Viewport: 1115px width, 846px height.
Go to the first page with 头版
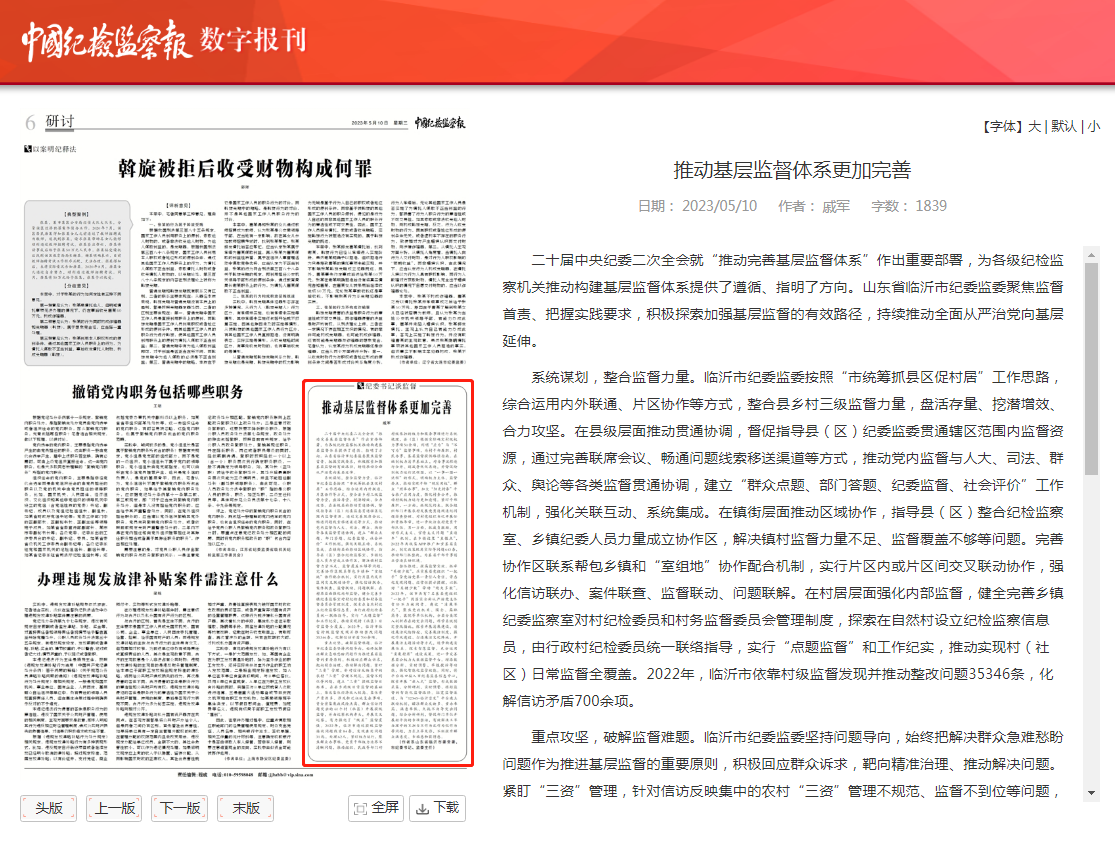(x=48, y=808)
